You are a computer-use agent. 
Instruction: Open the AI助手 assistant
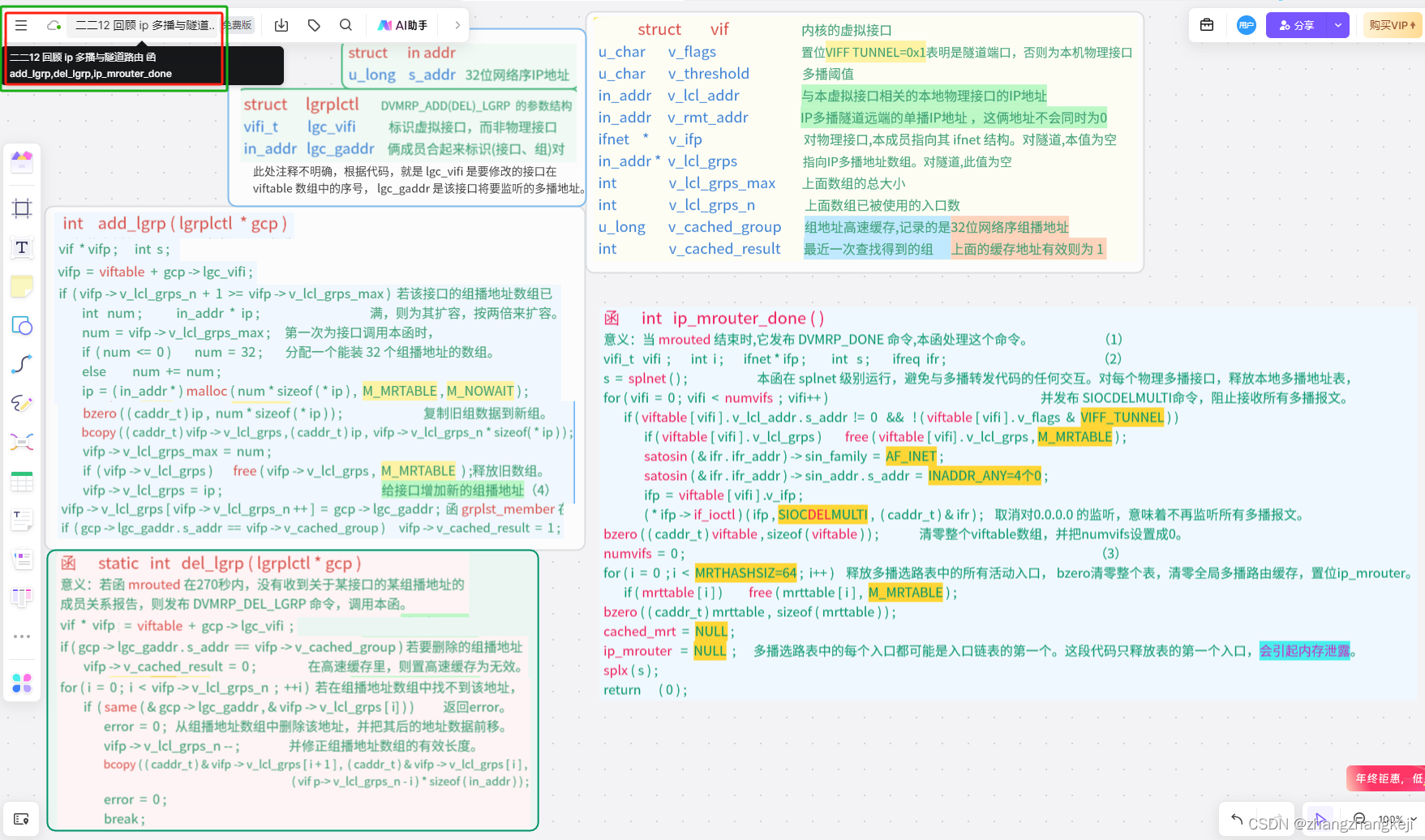click(403, 25)
